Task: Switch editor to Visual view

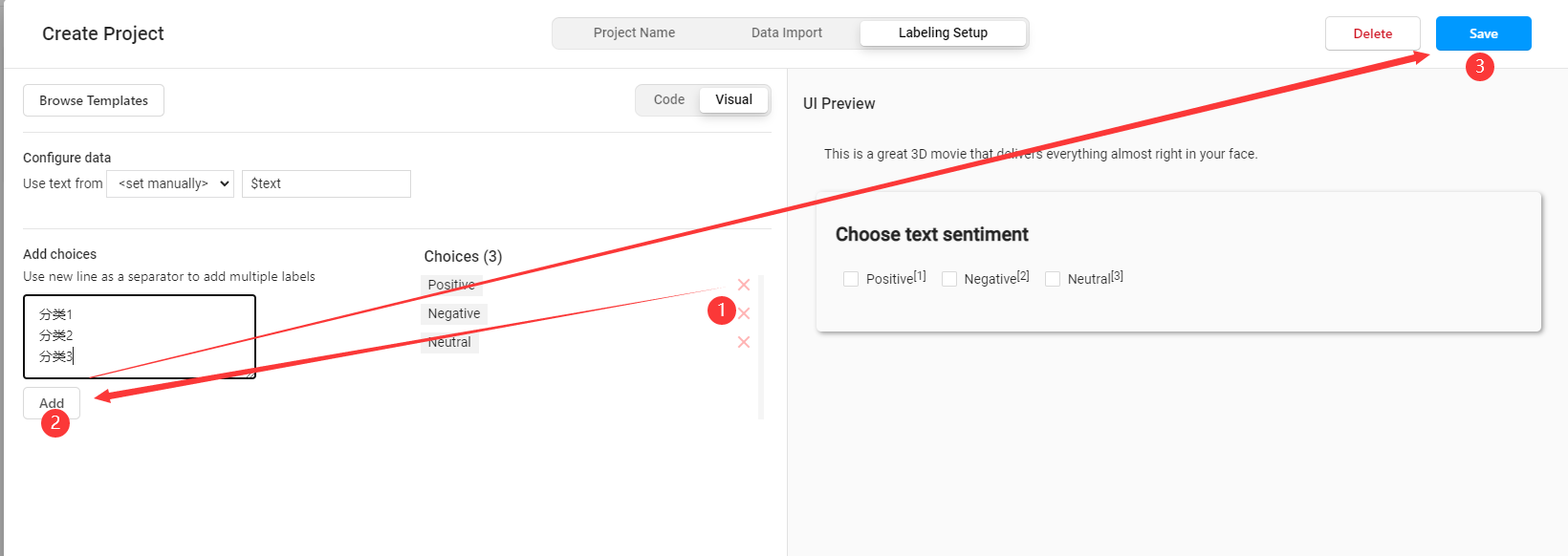Action: click(x=733, y=99)
